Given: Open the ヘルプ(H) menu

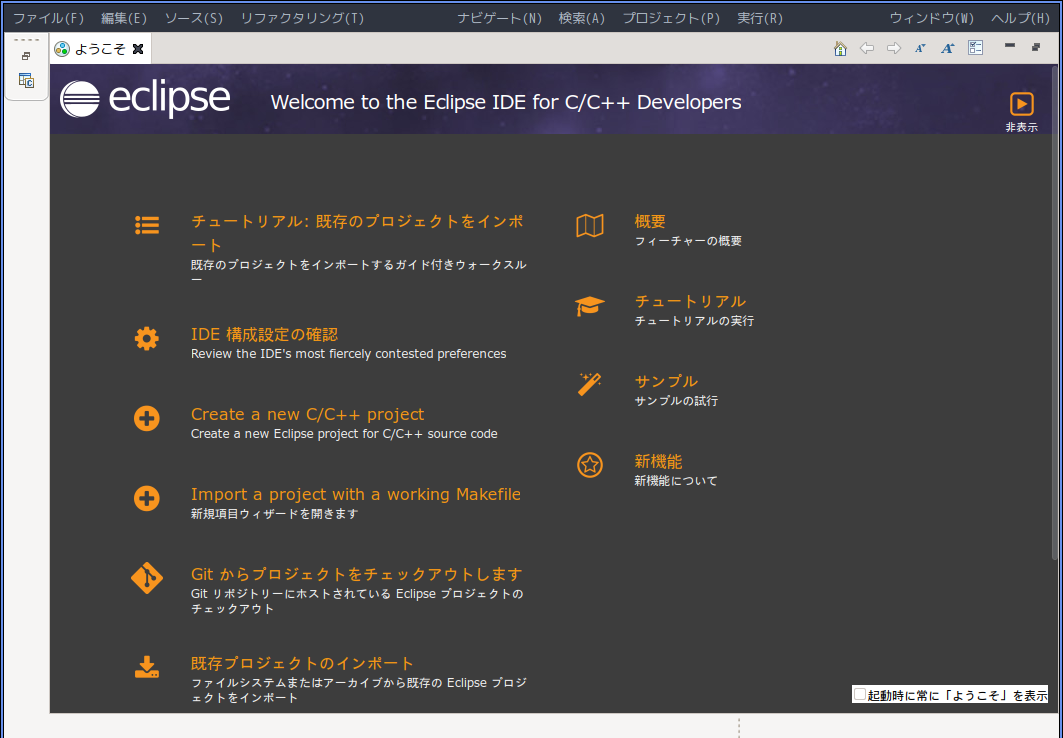Looking at the screenshot, I should point(1020,18).
